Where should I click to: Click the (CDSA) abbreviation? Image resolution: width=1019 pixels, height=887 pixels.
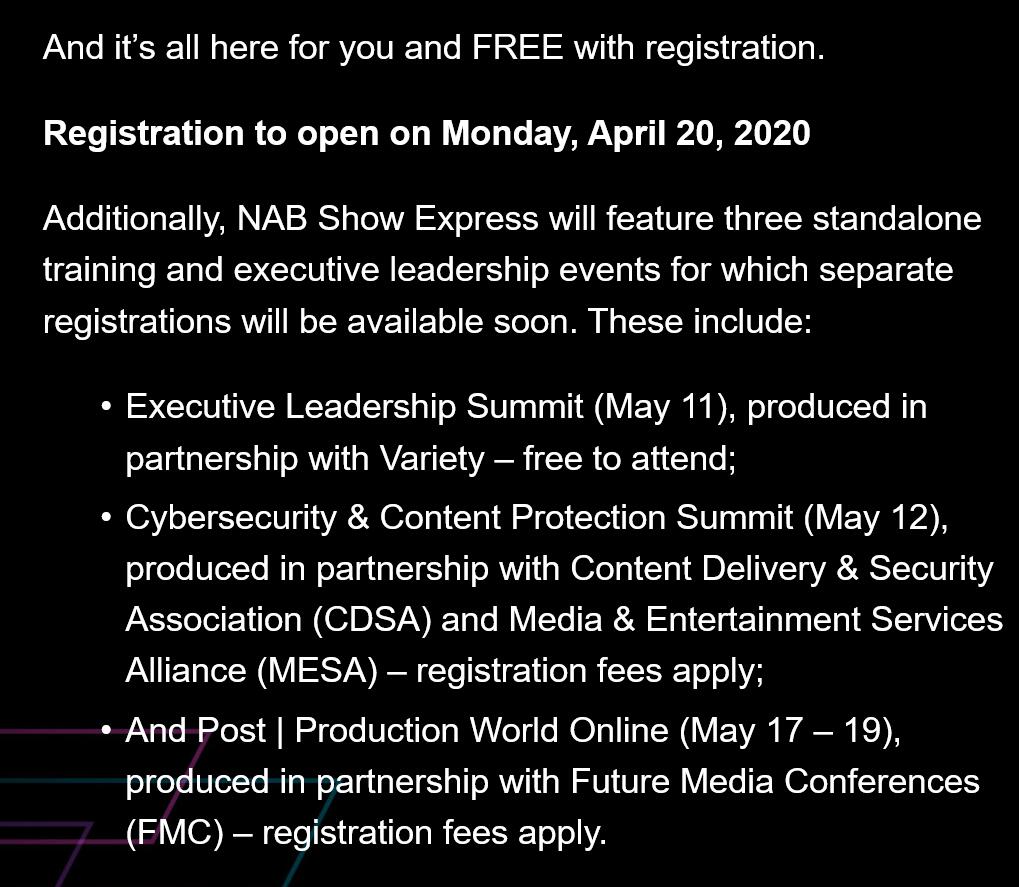[x=372, y=620]
